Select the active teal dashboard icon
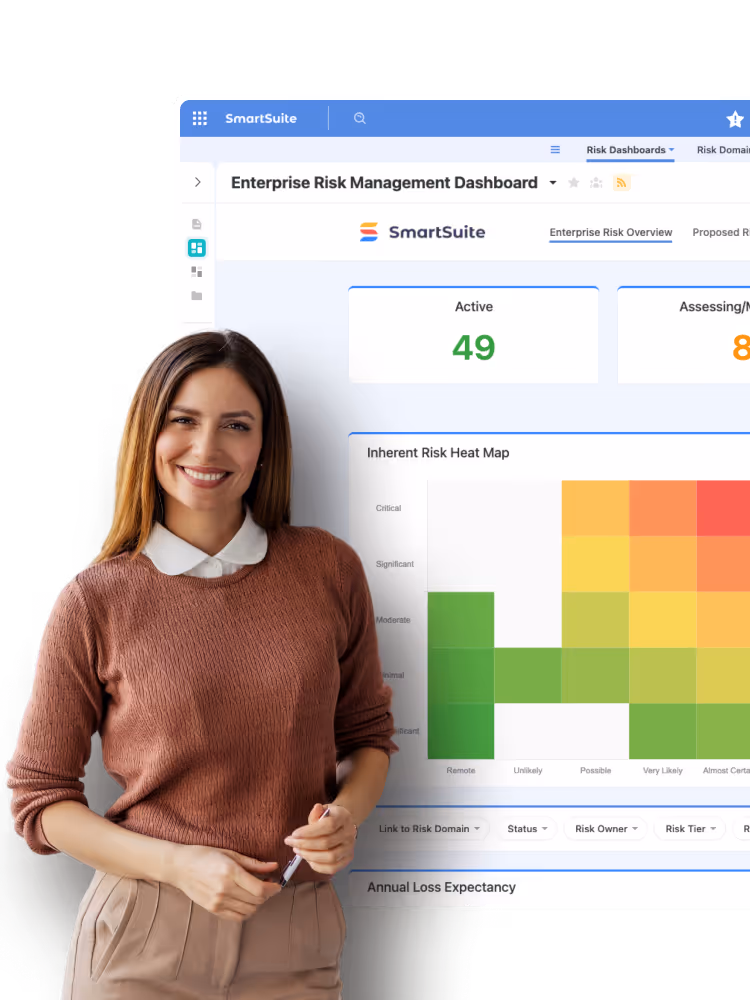This screenshot has height=1000, width=750. (x=196, y=247)
